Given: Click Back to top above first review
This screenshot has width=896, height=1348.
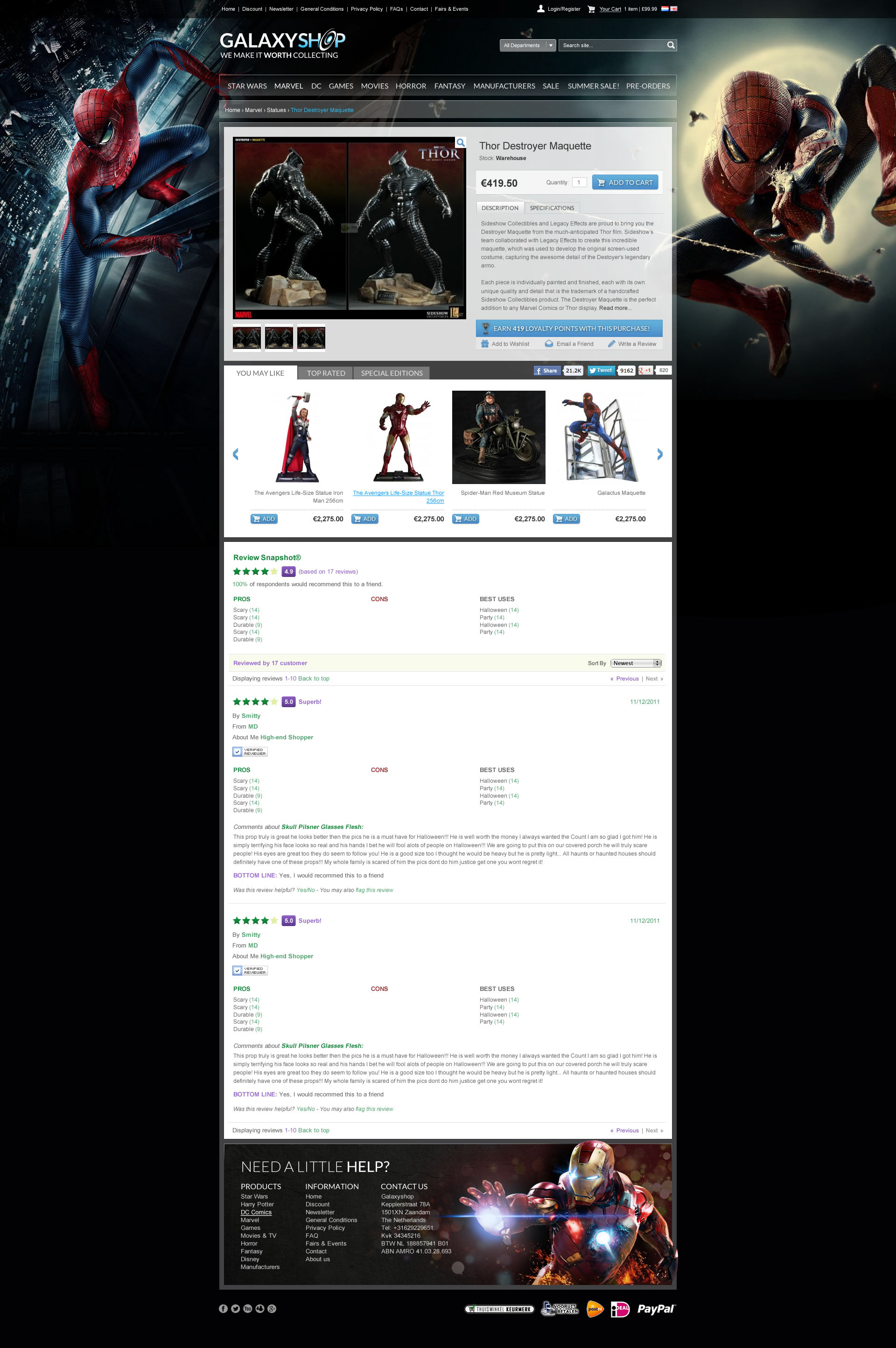Looking at the screenshot, I should tap(314, 679).
